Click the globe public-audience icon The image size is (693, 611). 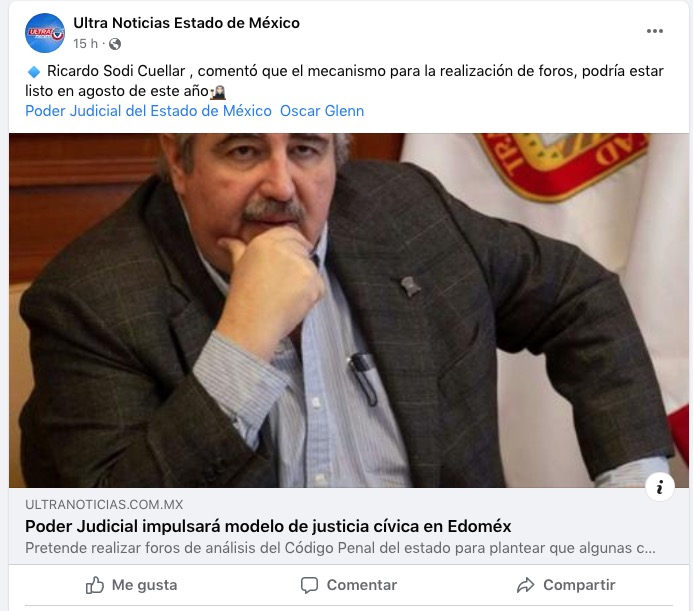115,44
